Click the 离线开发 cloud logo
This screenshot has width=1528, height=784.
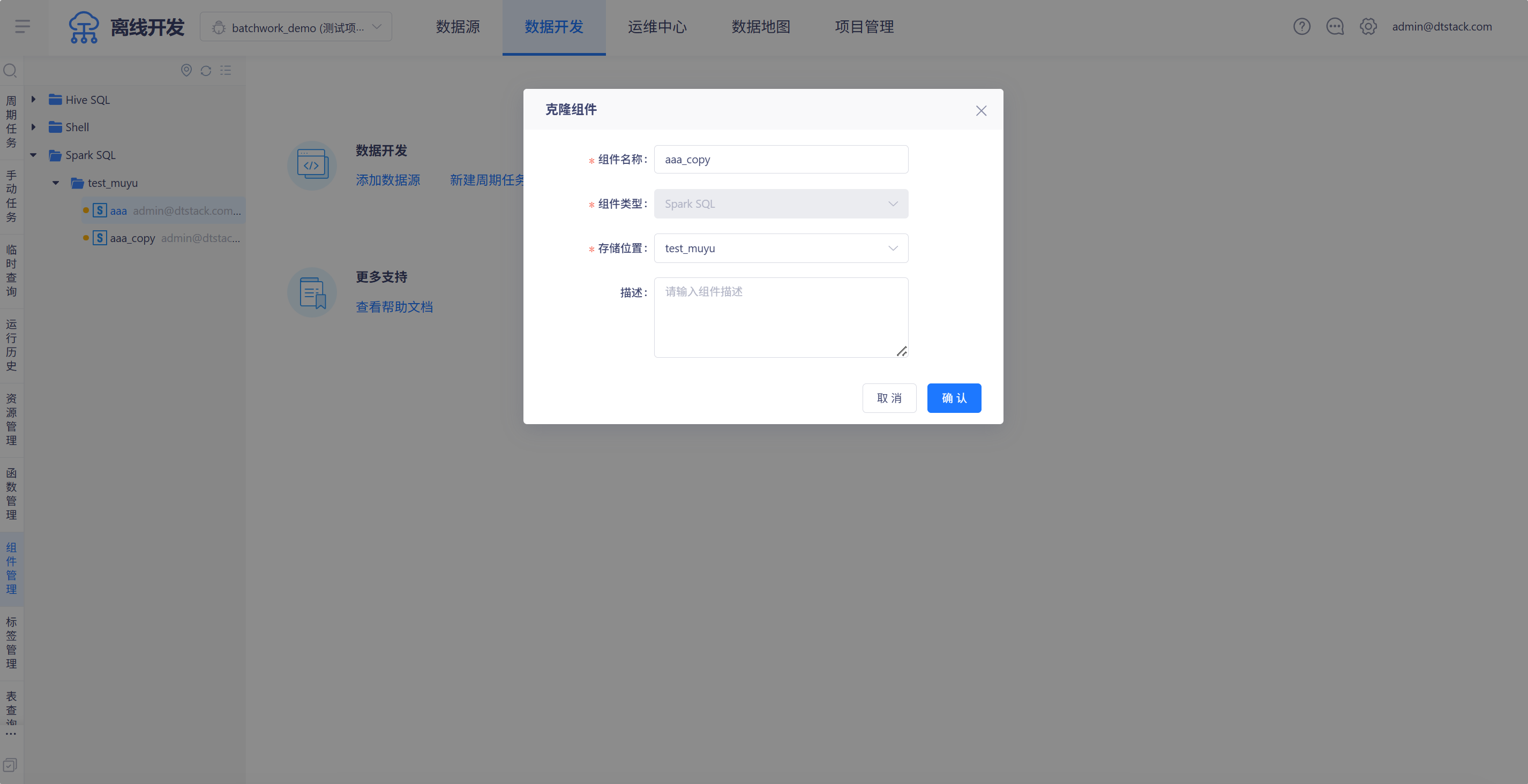click(84, 27)
